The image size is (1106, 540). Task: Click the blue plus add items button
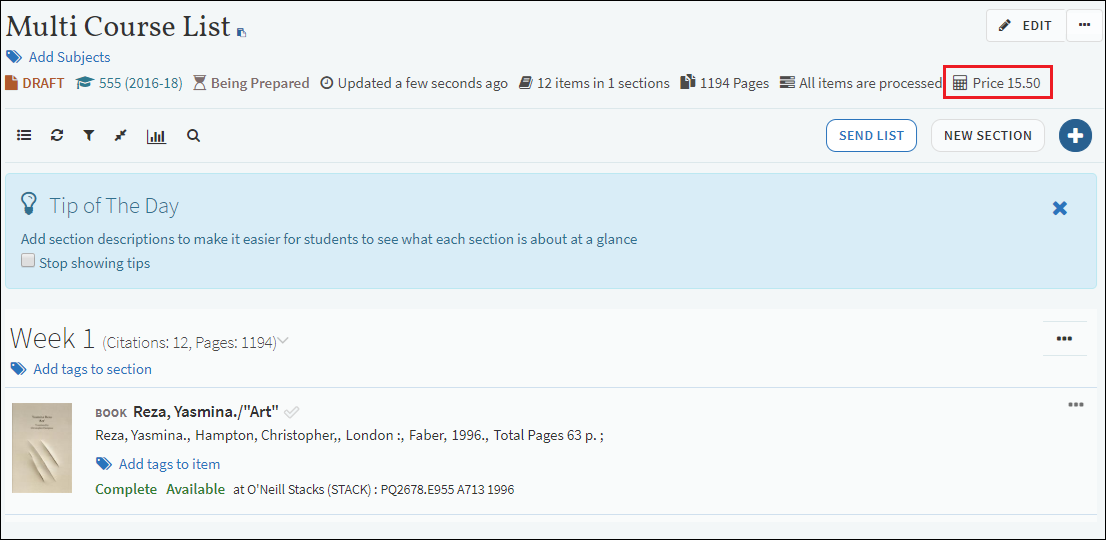[x=1075, y=136]
